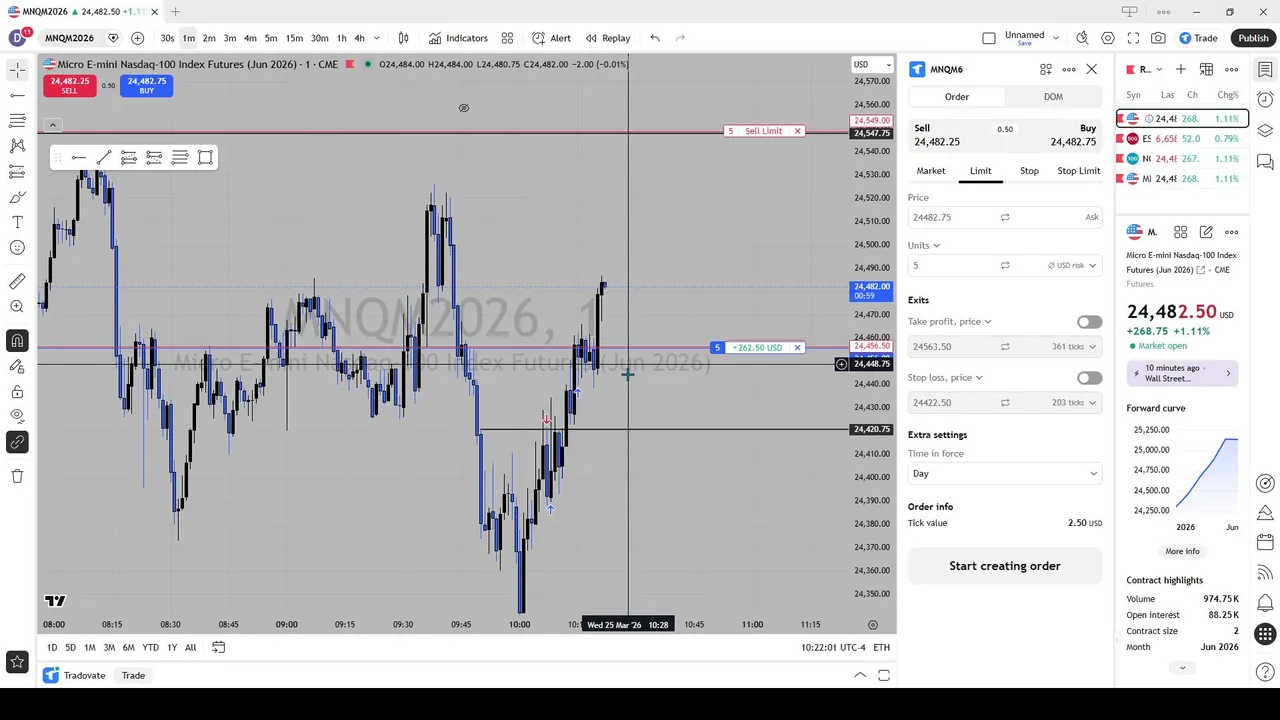Screen dimensions: 1280x720
Task: Activate the zoom in tool
Action: point(17,307)
